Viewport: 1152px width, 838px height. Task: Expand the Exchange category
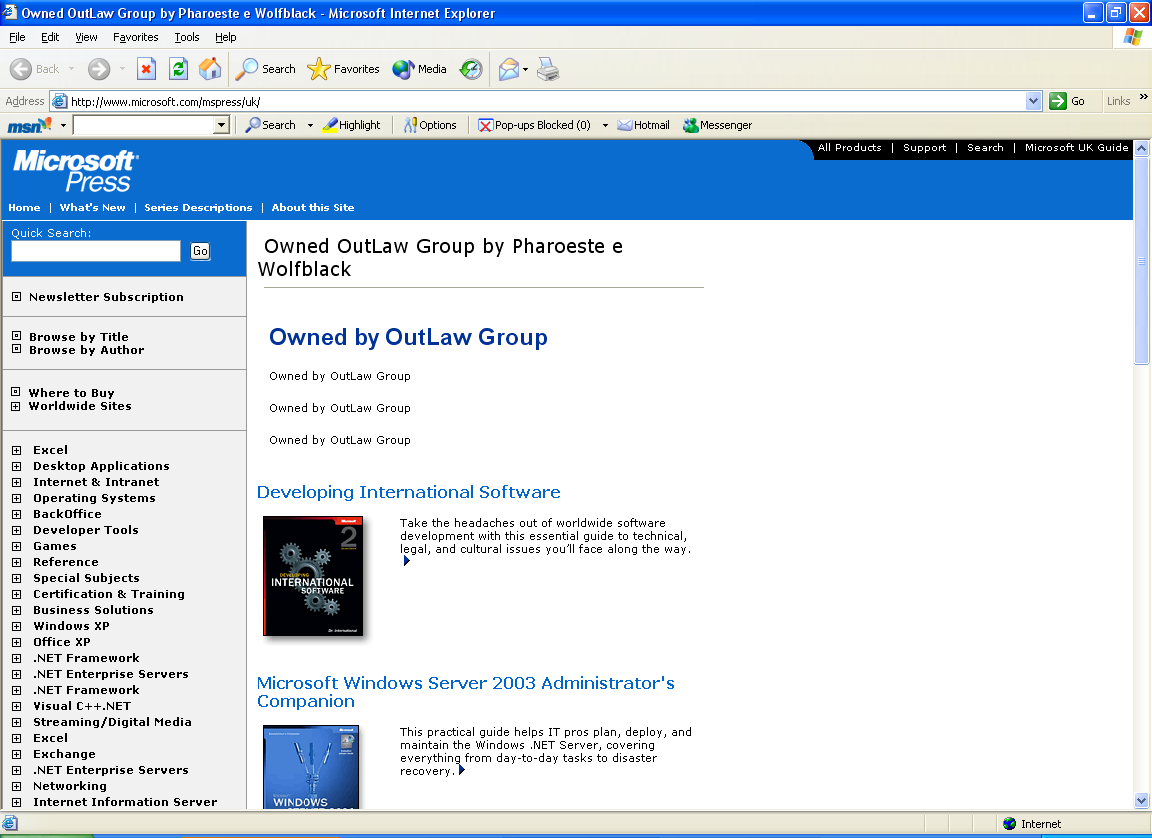click(16, 754)
